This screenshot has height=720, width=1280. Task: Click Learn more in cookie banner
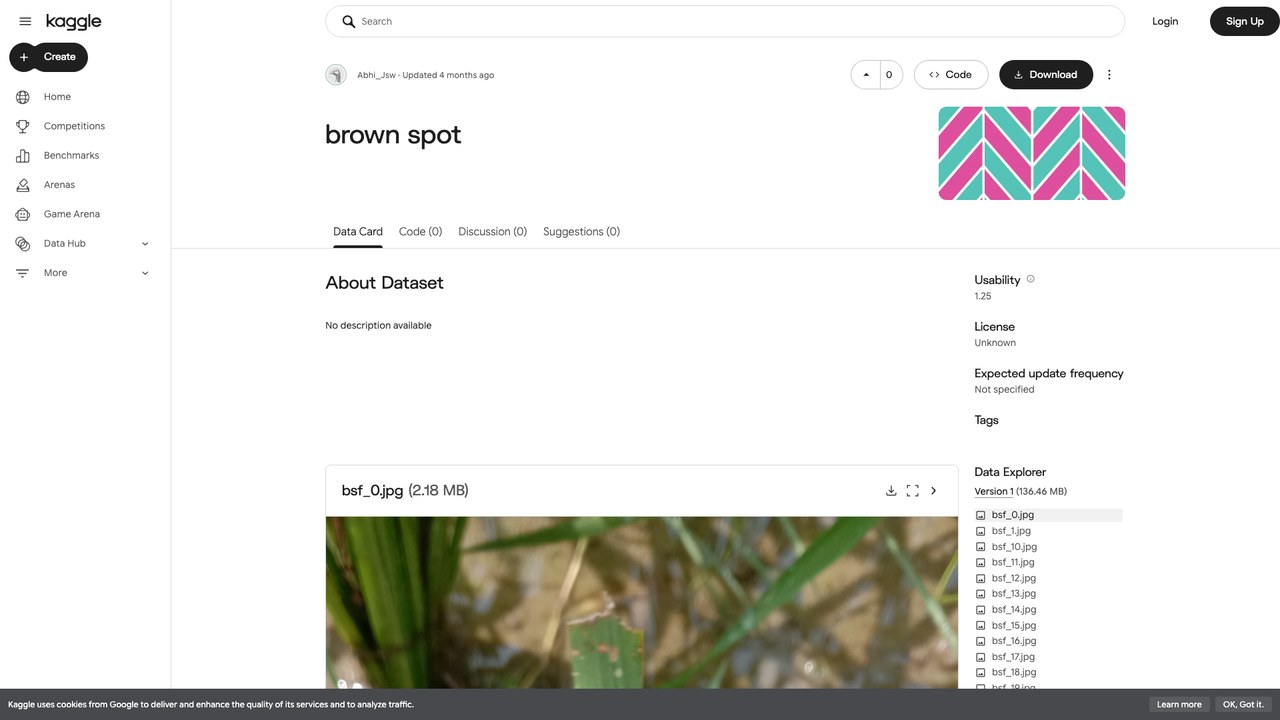click(1179, 704)
